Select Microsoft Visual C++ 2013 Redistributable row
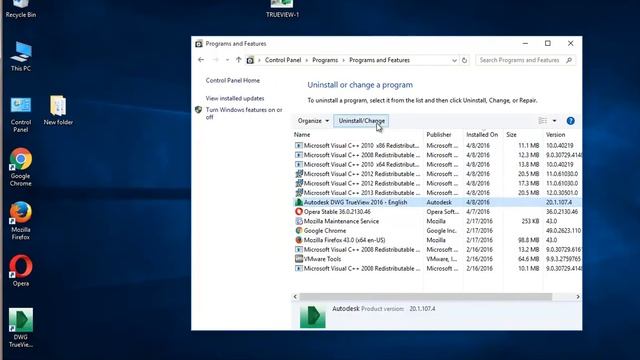This screenshot has width=640, height=360. coord(438,193)
